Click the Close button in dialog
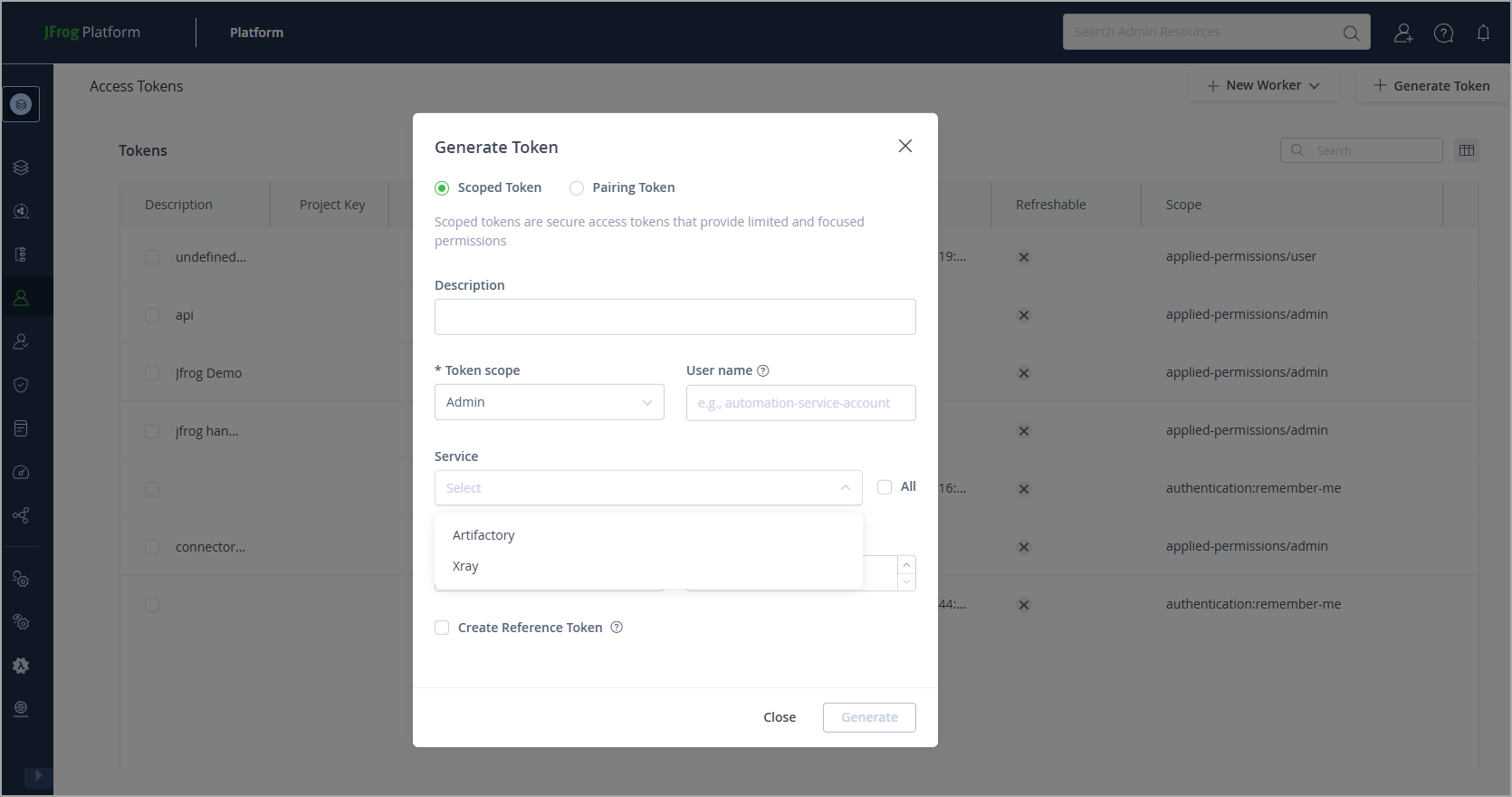 780,717
